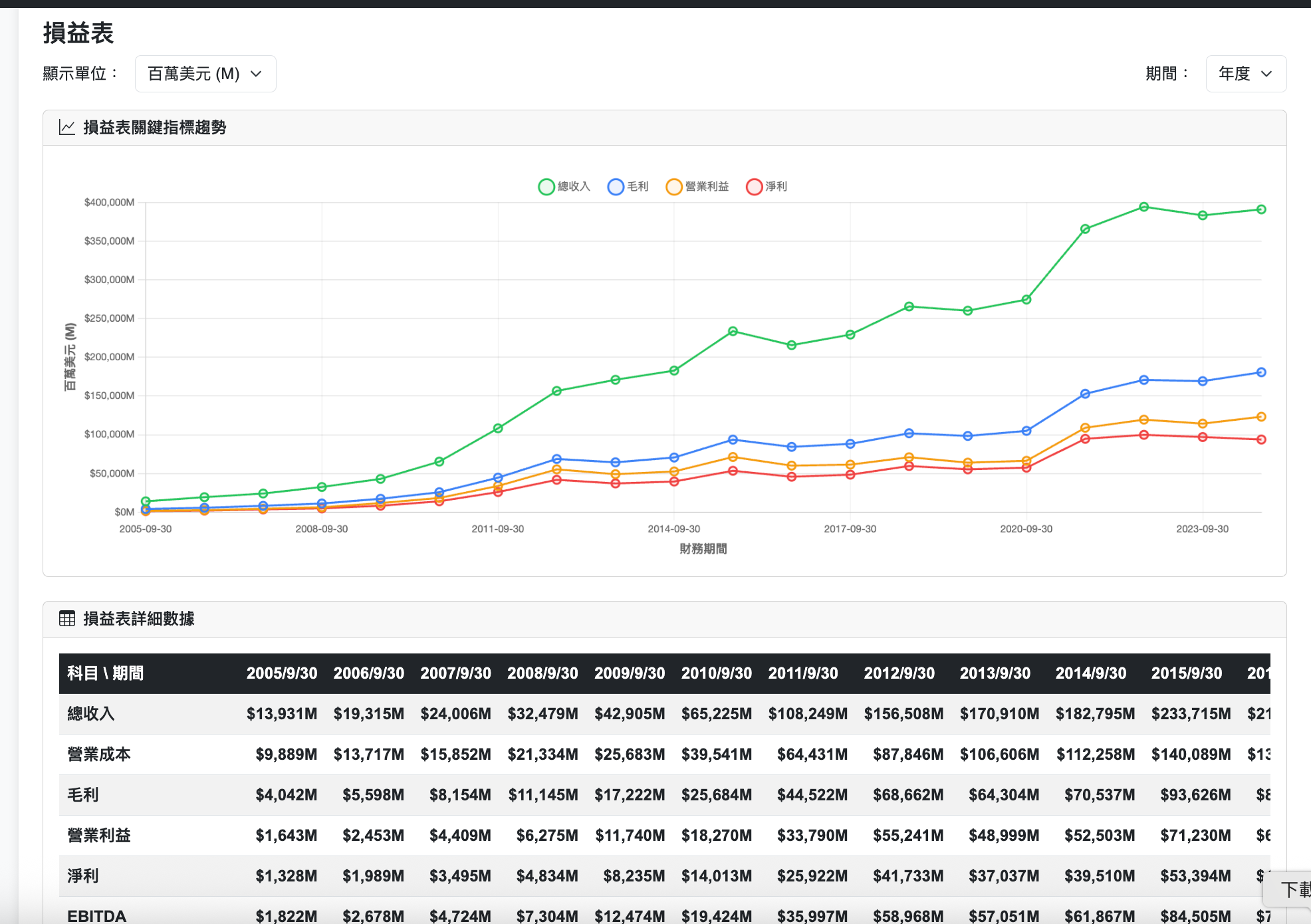
Task: Click the last green 總收入 data point
Action: 1261,209
